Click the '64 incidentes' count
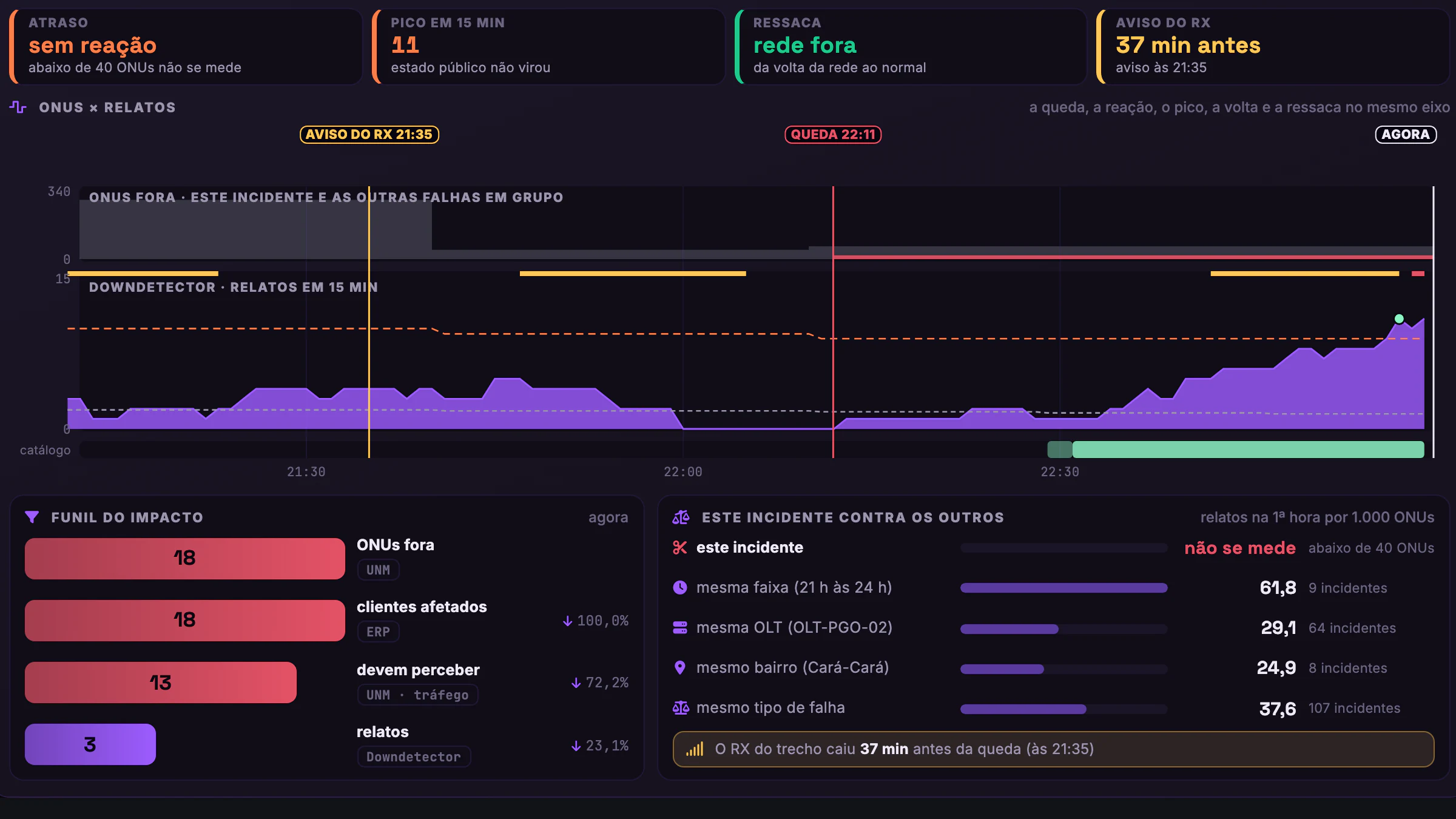Viewport: 1456px width, 819px height. point(1352,628)
